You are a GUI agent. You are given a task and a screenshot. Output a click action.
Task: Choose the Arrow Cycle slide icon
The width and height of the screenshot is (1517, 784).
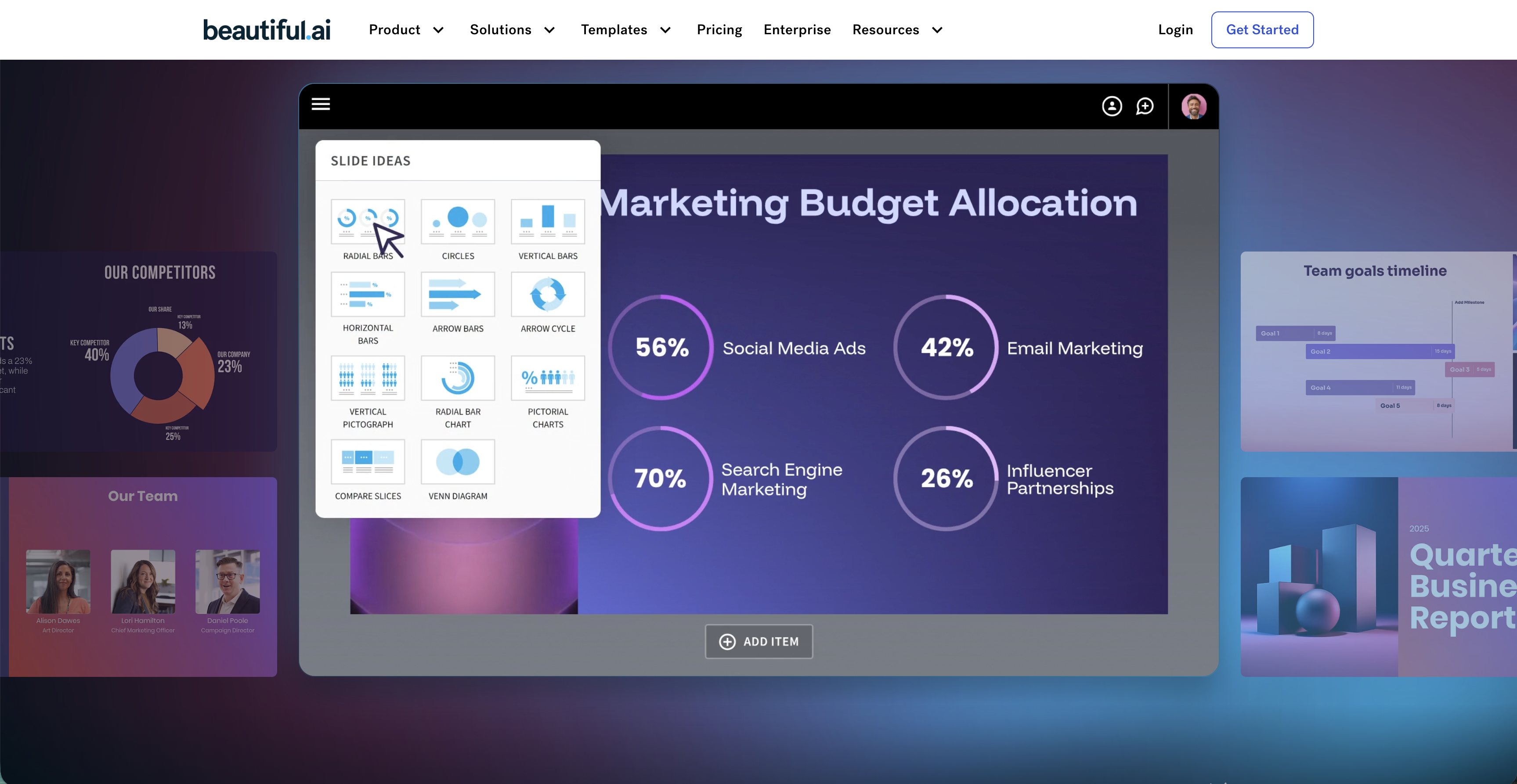coord(547,294)
